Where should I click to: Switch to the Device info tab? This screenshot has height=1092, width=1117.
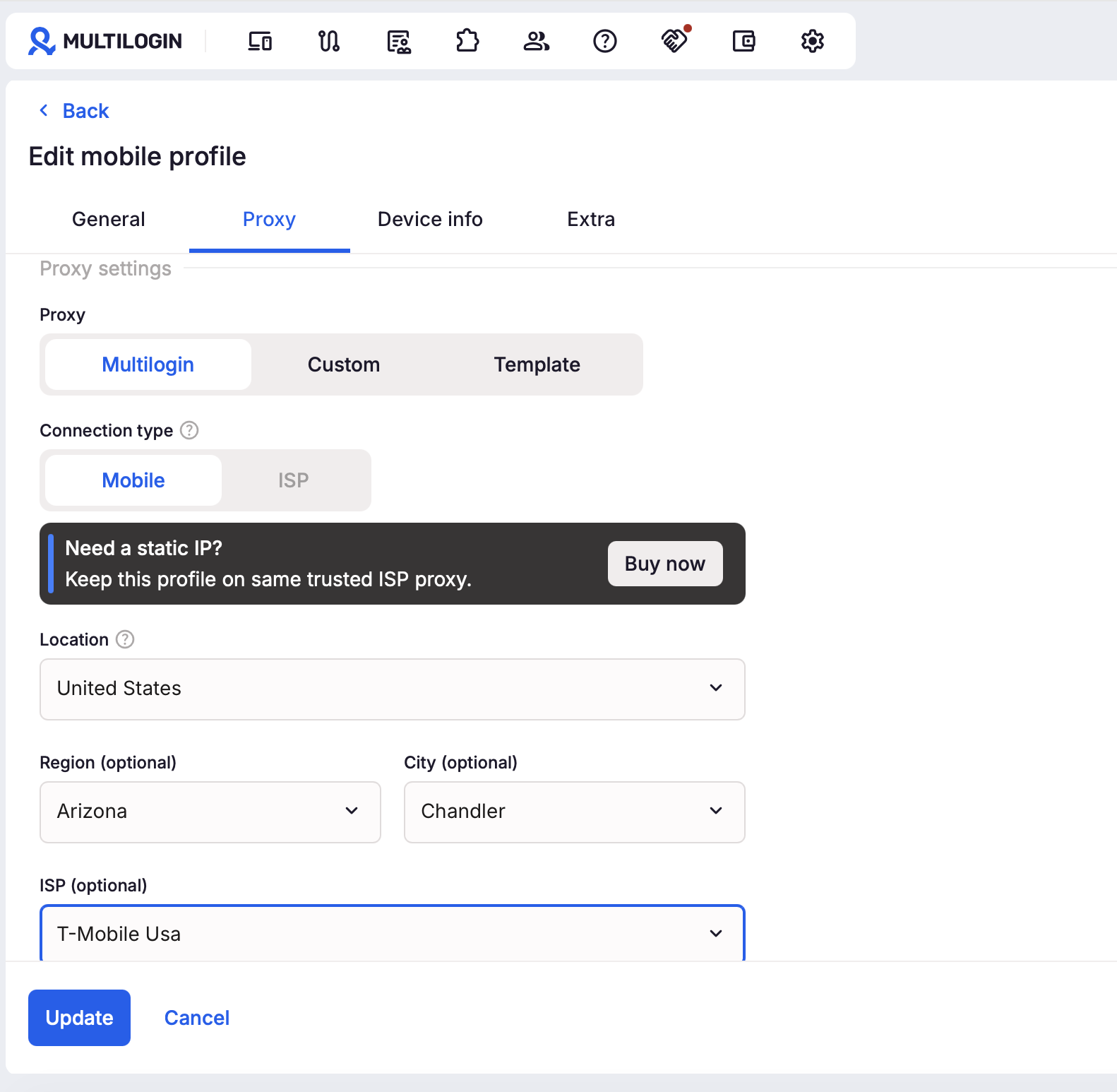pos(430,219)
